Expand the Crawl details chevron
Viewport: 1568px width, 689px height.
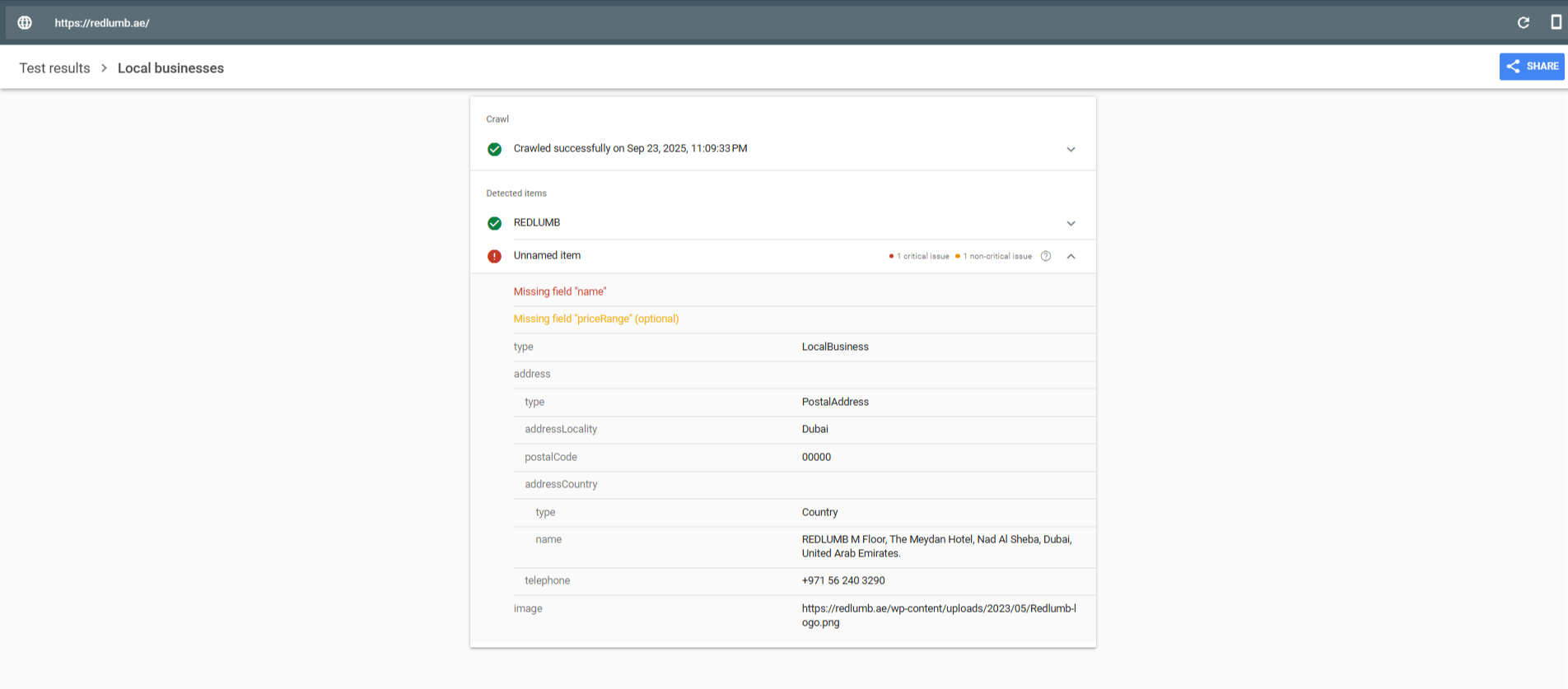coord(1071,150)
